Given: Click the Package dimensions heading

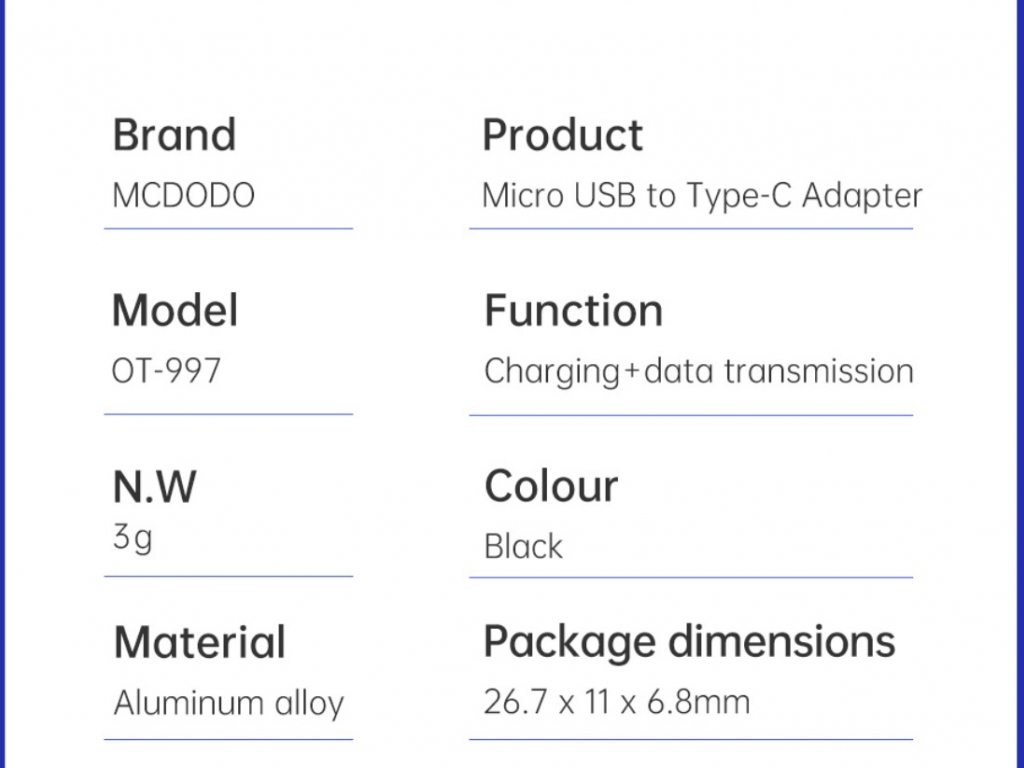Looking at the screenshot, I should click(689, 643).
